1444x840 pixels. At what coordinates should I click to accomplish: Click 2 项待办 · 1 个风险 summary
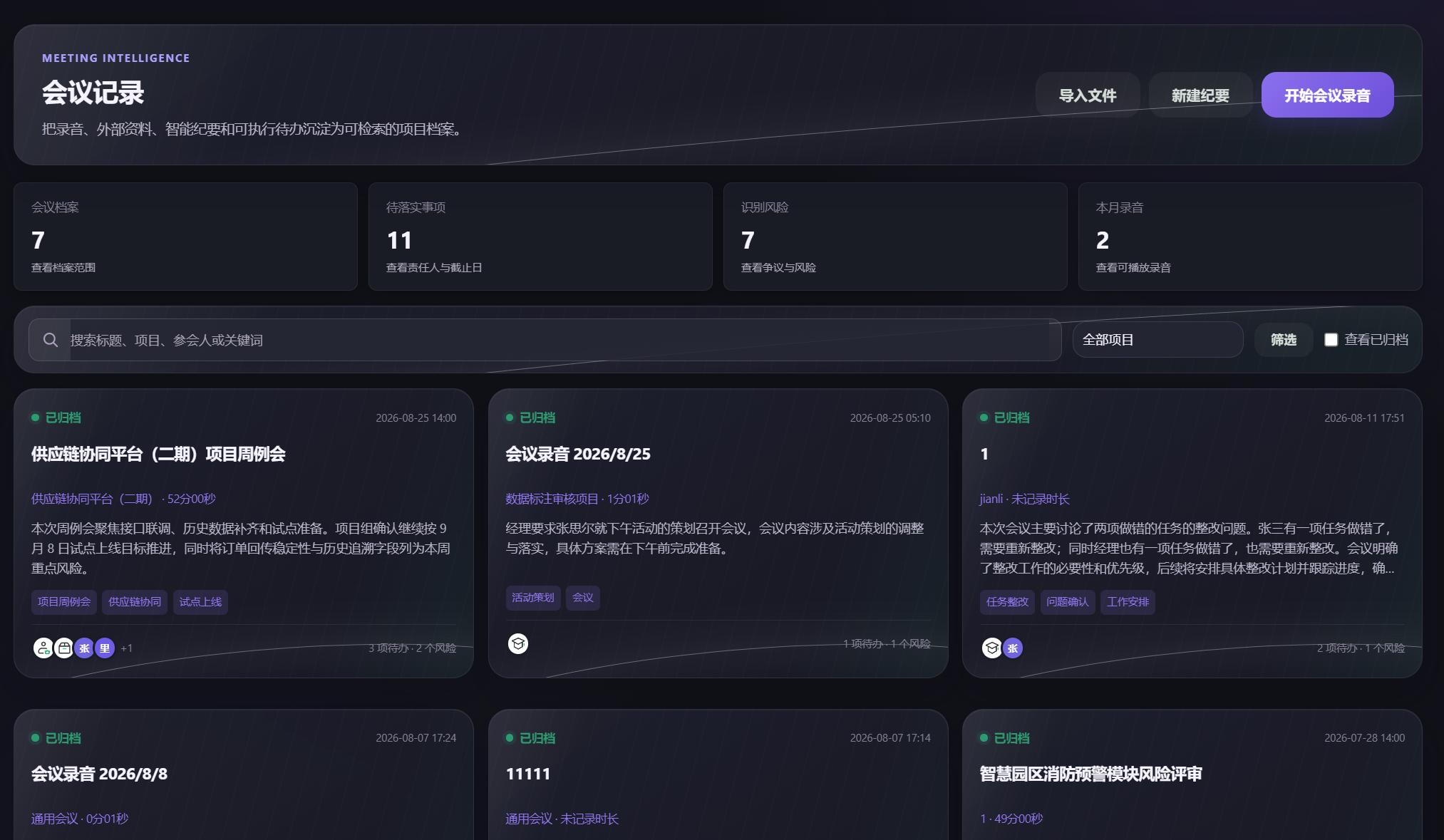click(1361, 648)
